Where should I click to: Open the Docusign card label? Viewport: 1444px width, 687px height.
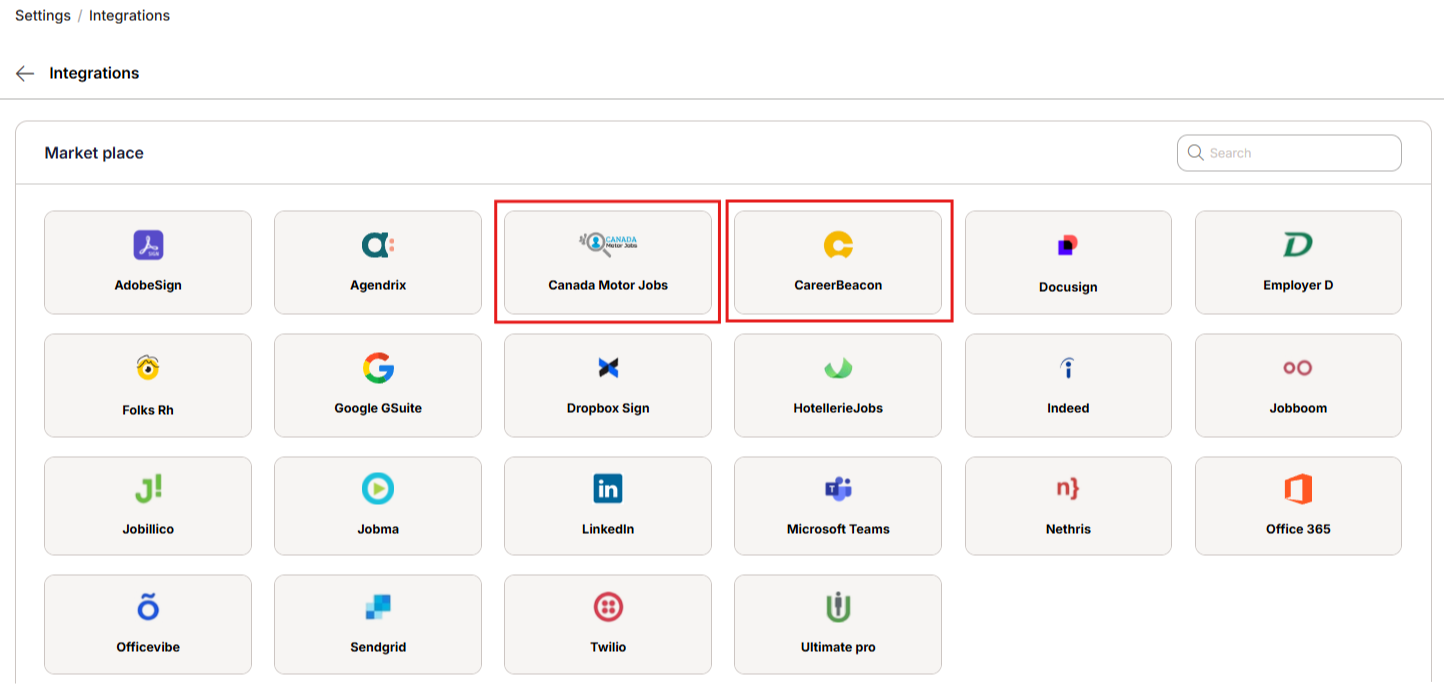(1068, 287)
